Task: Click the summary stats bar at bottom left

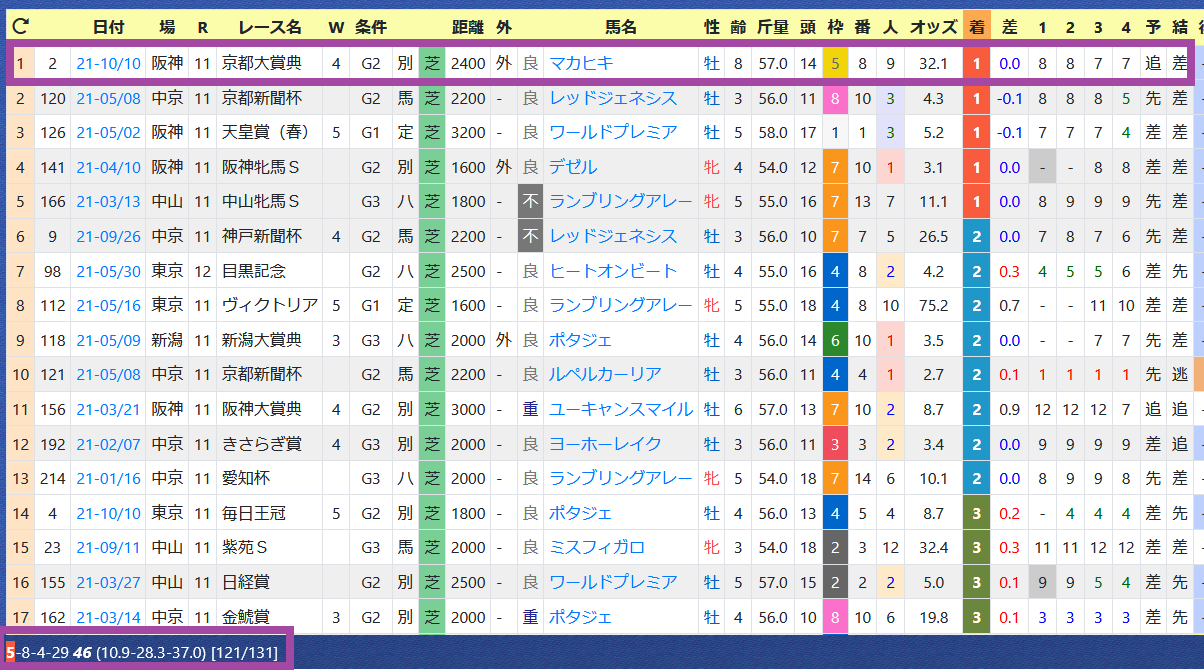Action: click(147, 652)
